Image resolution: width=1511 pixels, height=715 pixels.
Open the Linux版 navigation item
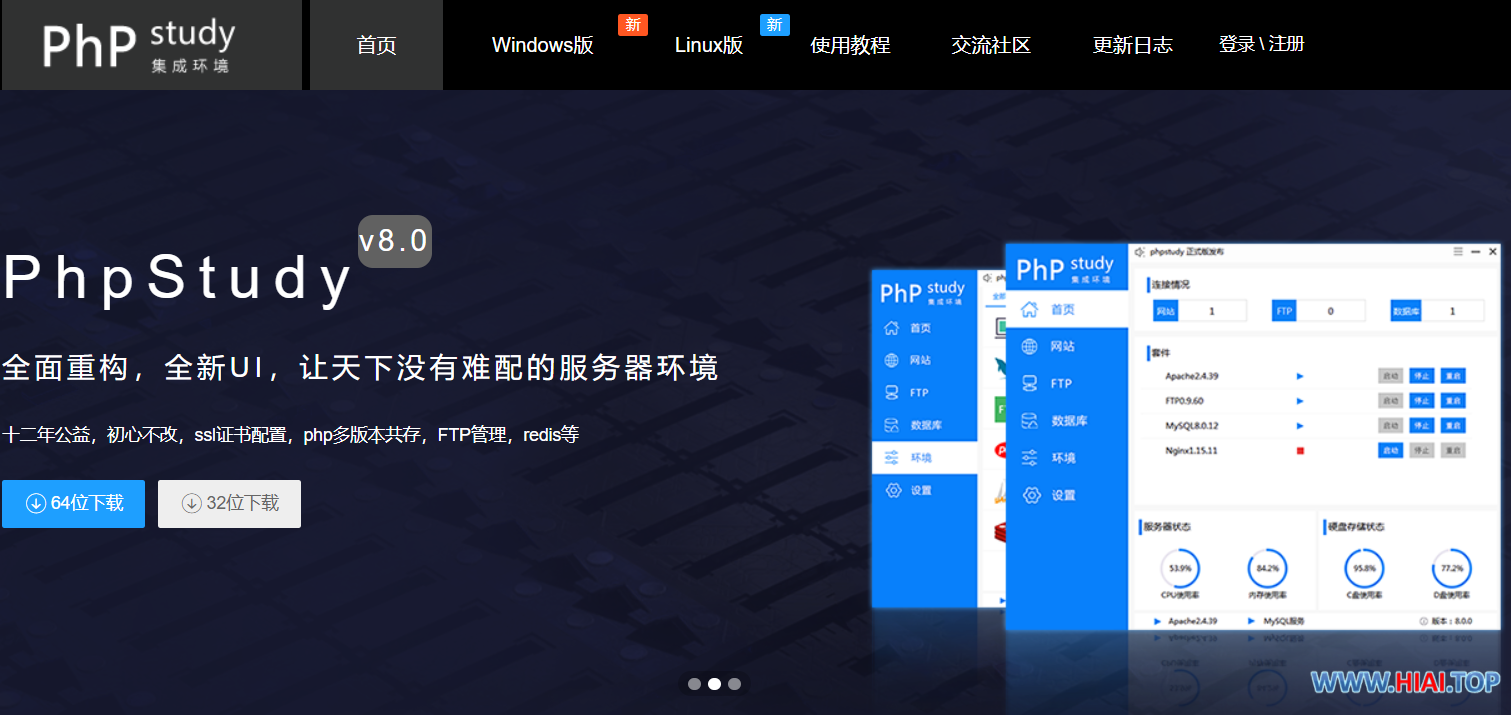[x=709, y=45]
